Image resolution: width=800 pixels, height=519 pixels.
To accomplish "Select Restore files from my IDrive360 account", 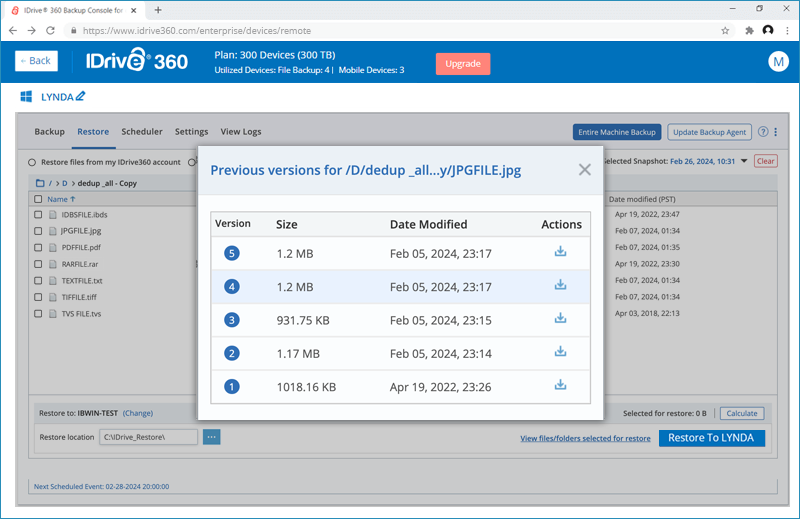I will (32, 162).
